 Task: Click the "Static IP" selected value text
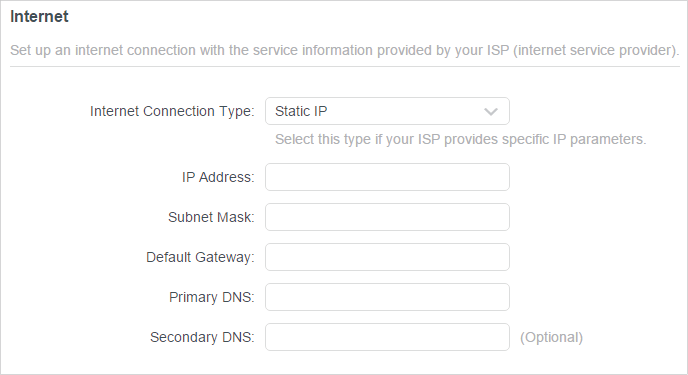click(301, 111)
